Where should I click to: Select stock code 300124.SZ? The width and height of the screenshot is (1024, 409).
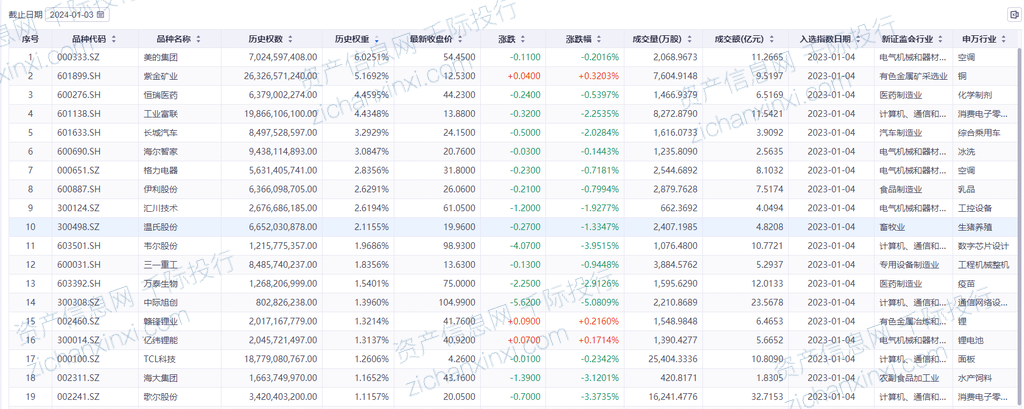pyautogui.click(x=76, y=208)
